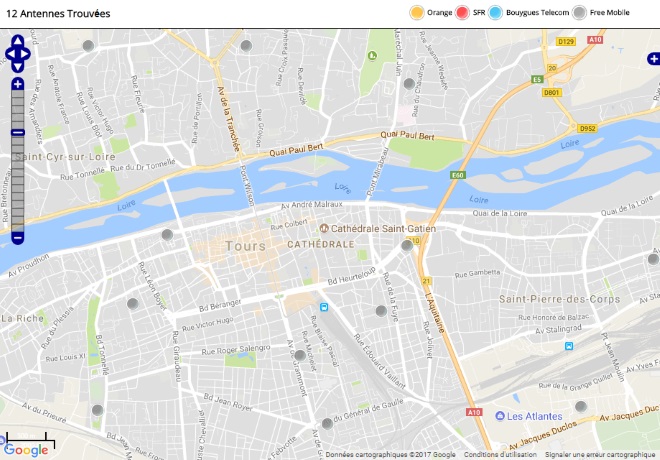Click Signaler une erreur cartographique link
This screenshot has width=660, height=460.
pyautogui.click(x=600, y=455)
